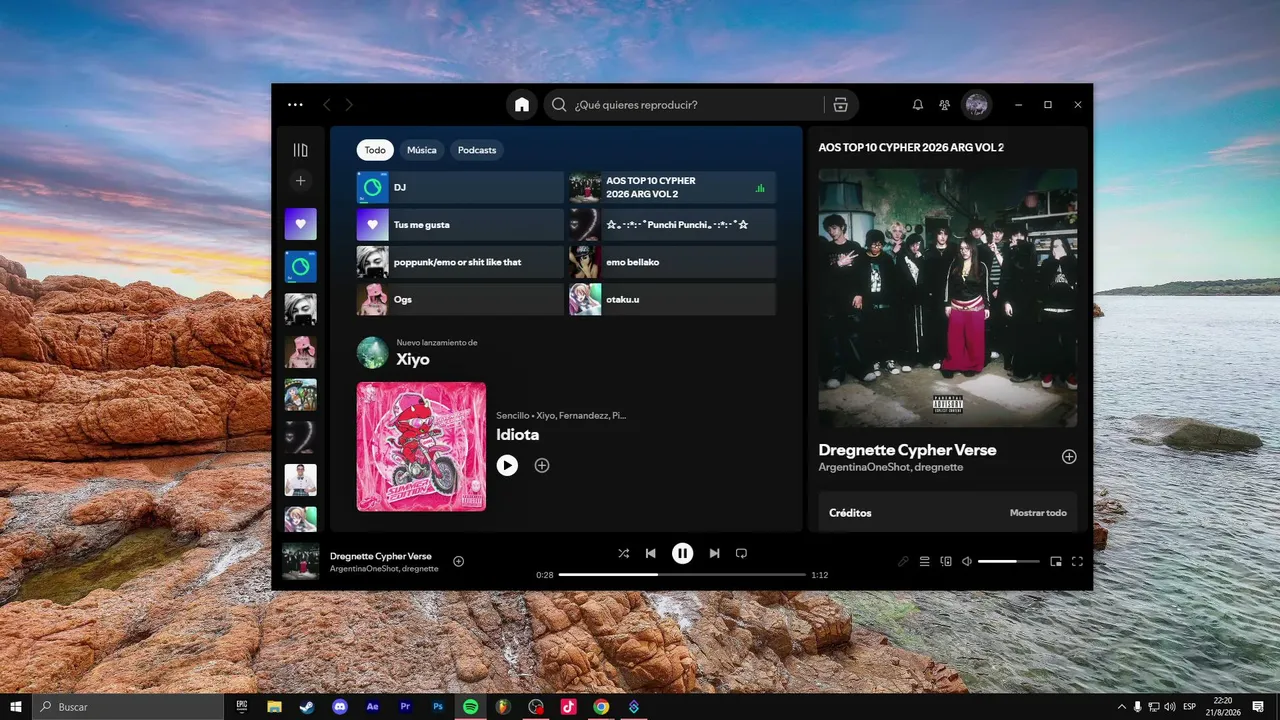1280x720 pixels.
Task: Go forward with the right arrow
Action: point(349,105)
